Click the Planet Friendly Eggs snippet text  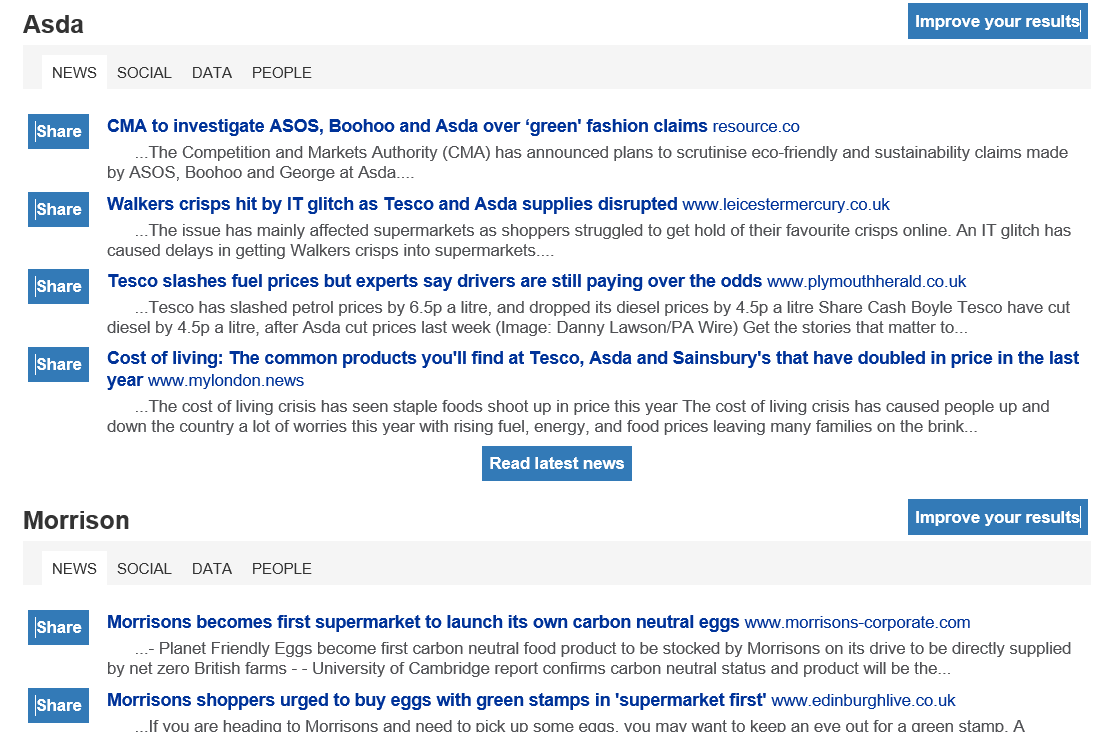click(x=589, y=658)
